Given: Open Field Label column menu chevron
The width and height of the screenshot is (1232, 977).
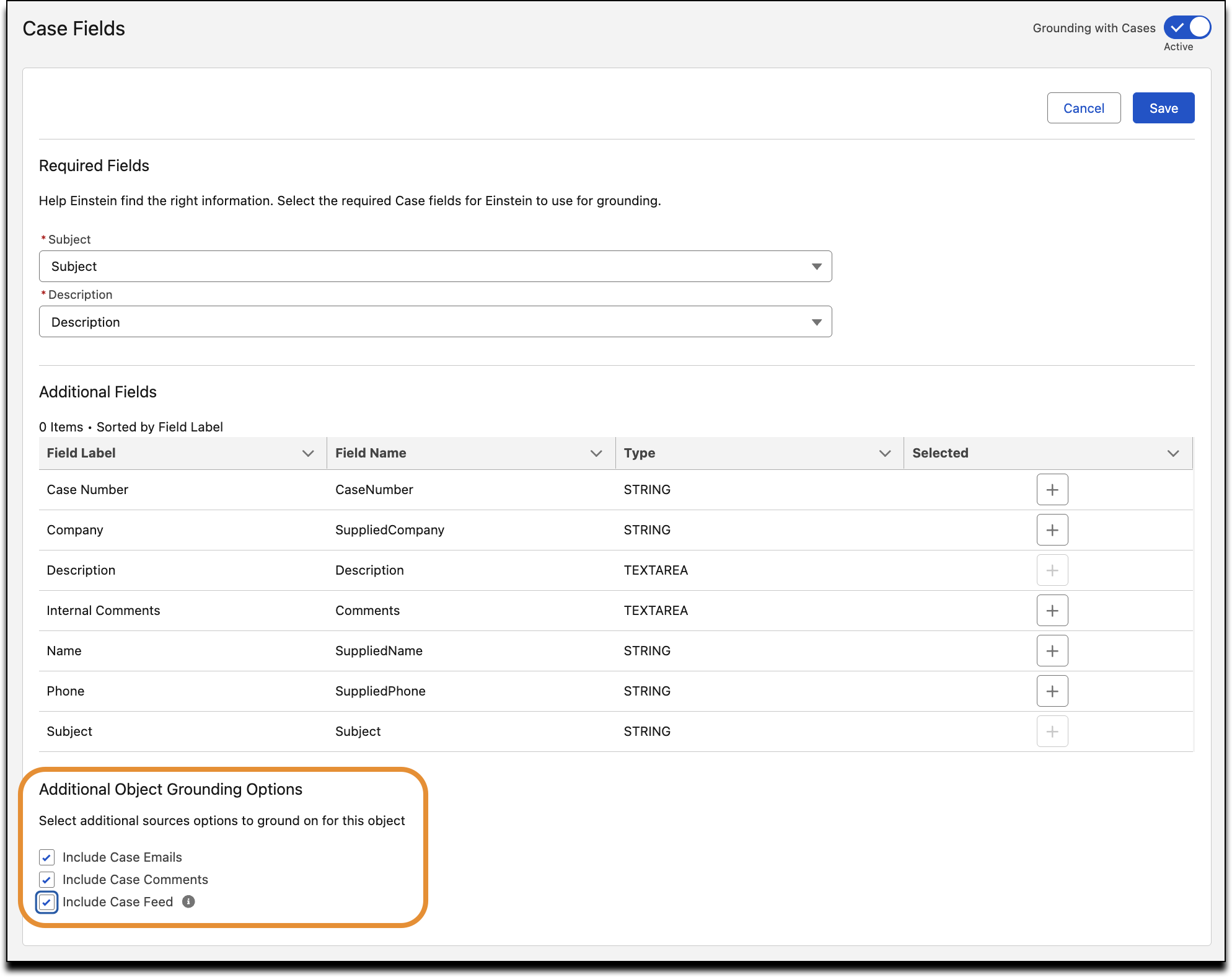Looking at the screenshot, I should [307, 453].
